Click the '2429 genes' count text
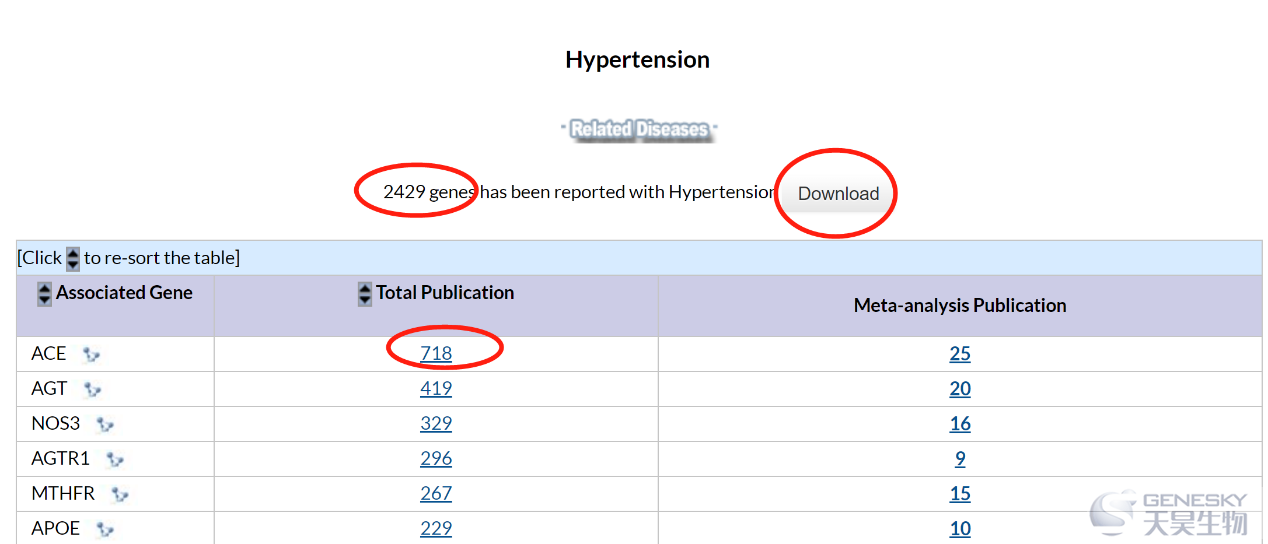This screenshot has height=544, width=1268. (x=430, y=192)
